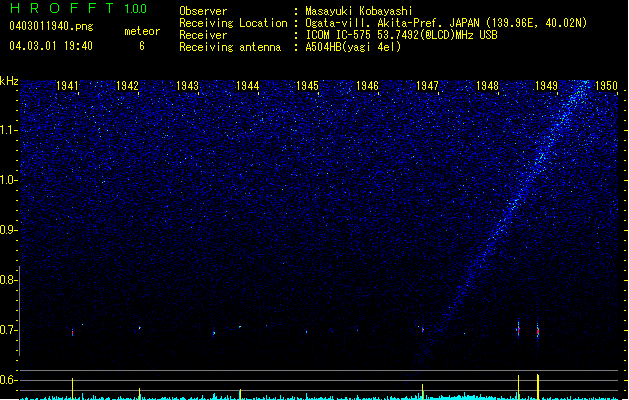Click the 1941 time marker
The image size is (629, 400).
pos(67,86)
